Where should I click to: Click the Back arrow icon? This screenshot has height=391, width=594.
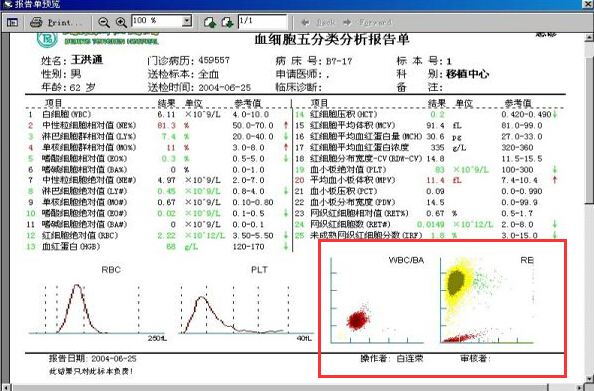(x=306, y=23)
